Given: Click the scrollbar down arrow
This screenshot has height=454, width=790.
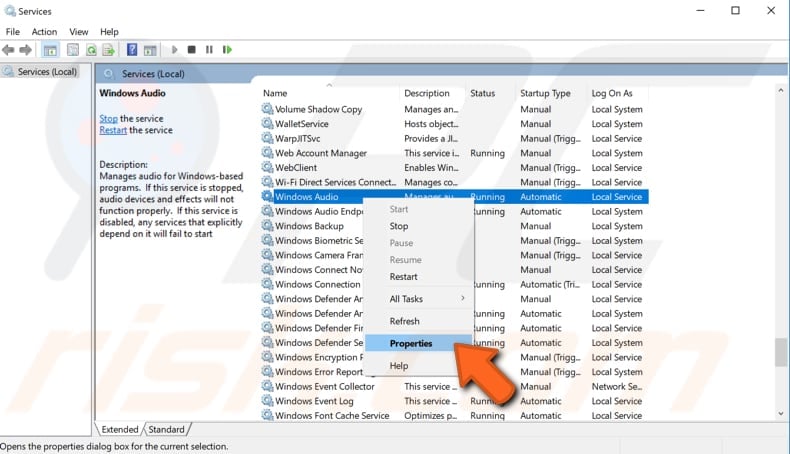Looking at the screenshot, I should pos(781,414).
